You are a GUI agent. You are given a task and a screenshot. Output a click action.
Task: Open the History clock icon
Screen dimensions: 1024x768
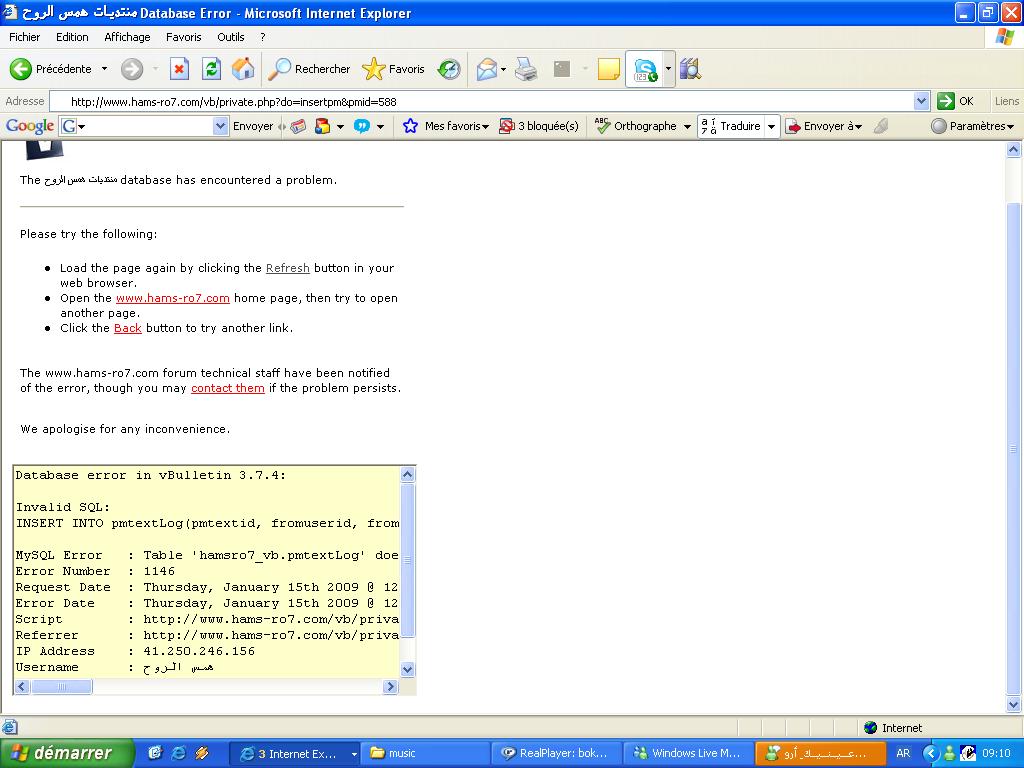449,69
